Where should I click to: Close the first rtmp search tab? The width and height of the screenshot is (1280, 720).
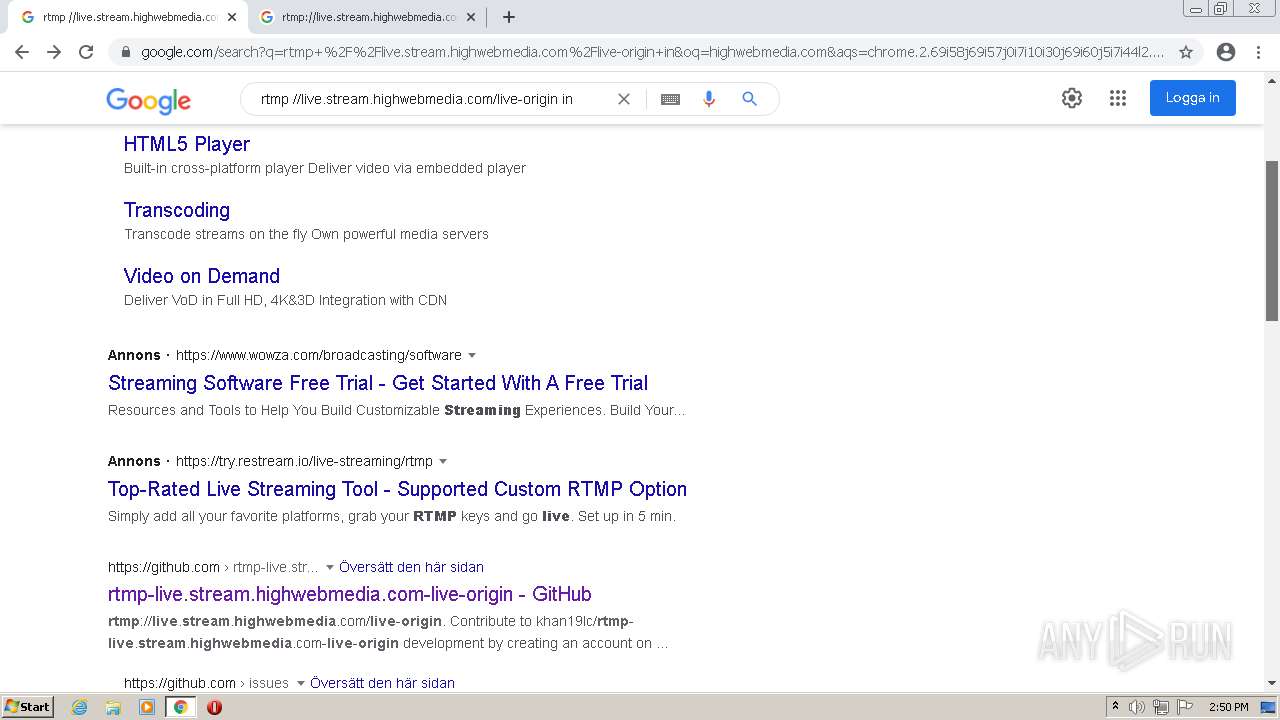[x=232, y=17]
